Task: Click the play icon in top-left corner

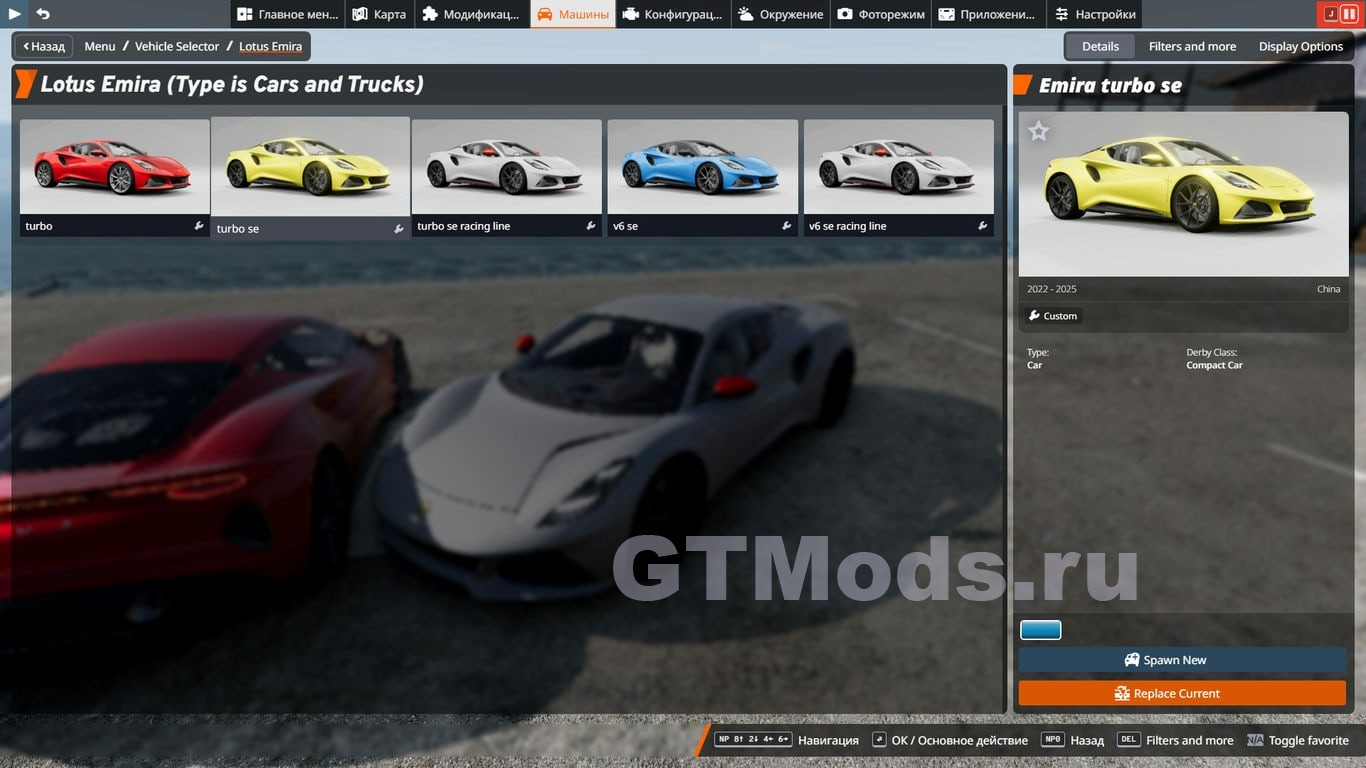Action: point(15,14)
